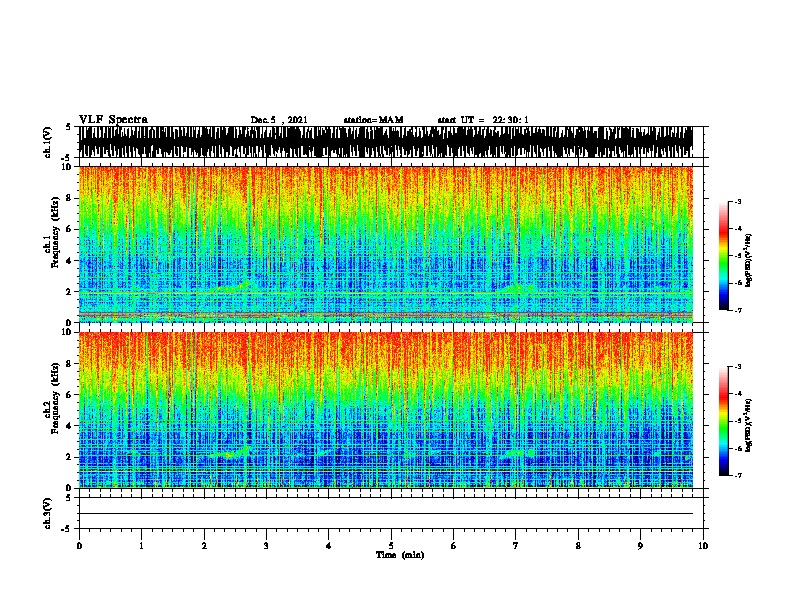Click the "VLF Spectra" plot title
Image resolution: width=792 pixels, height=612 pixels.
pos(113,120)
